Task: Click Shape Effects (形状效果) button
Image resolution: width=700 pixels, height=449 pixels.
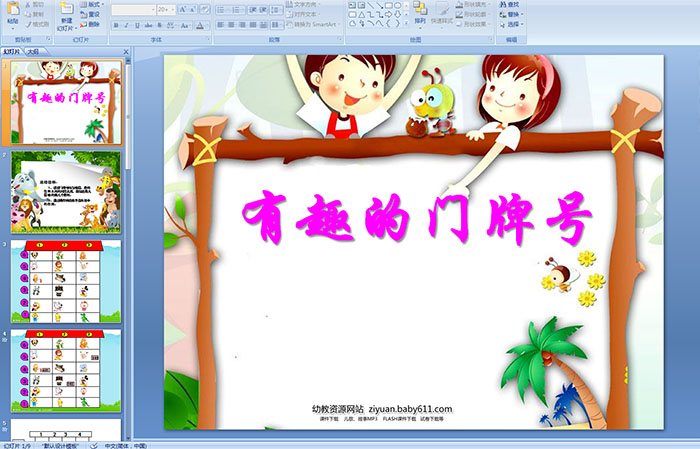Action: (x=474, y=24)
